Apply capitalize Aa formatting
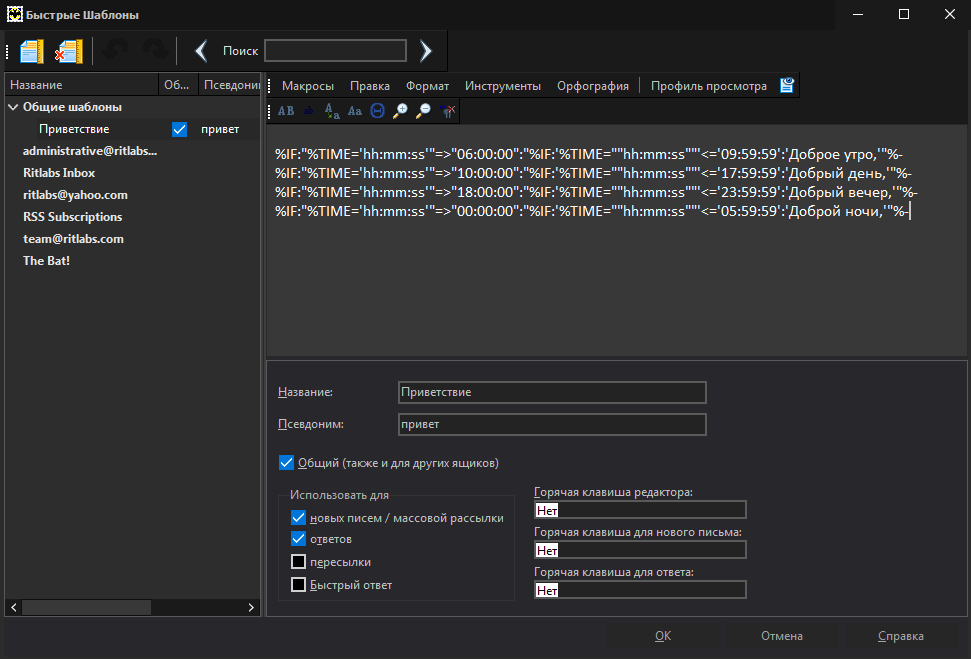This screenshot has width=971, height=659. (x=354, y=111)
